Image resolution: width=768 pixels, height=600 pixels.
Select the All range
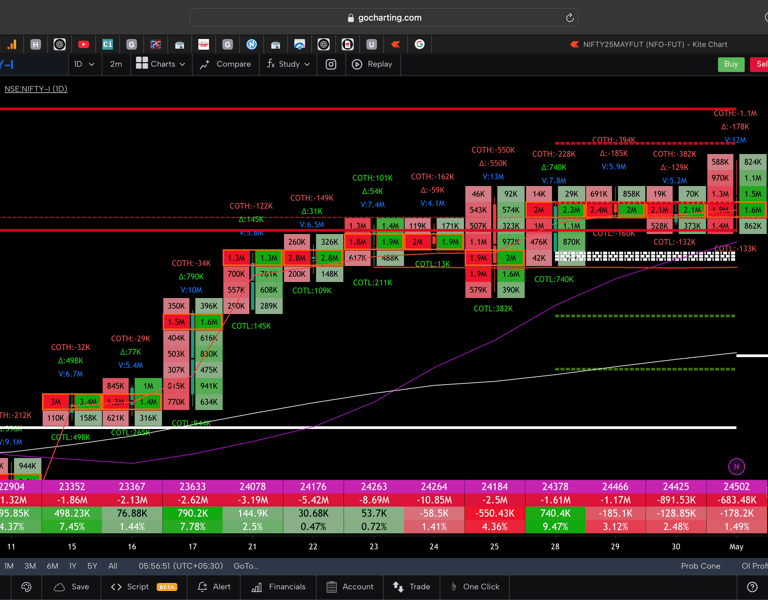point(113,566)
